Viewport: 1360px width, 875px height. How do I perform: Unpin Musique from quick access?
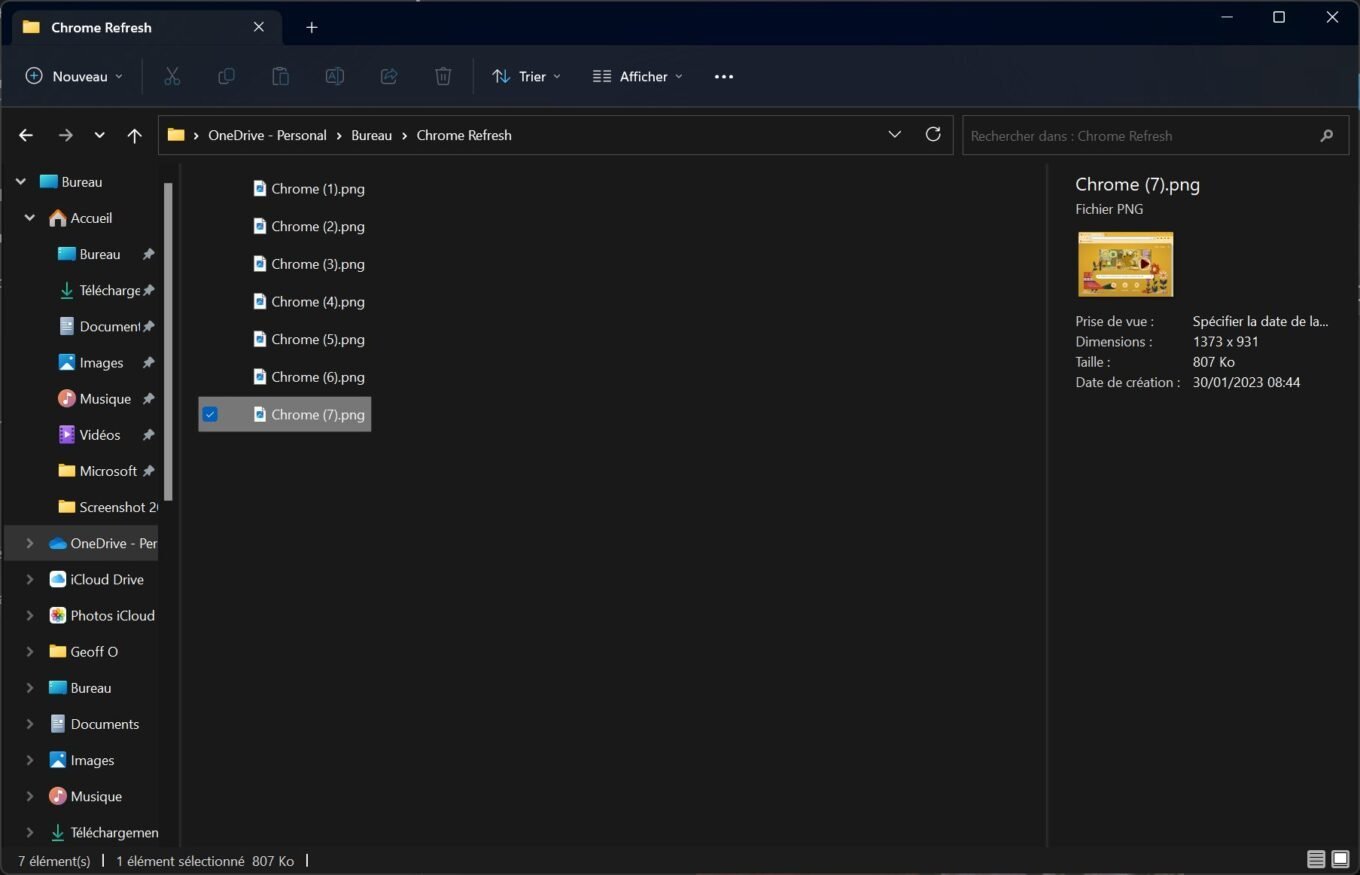pos(148,399)
